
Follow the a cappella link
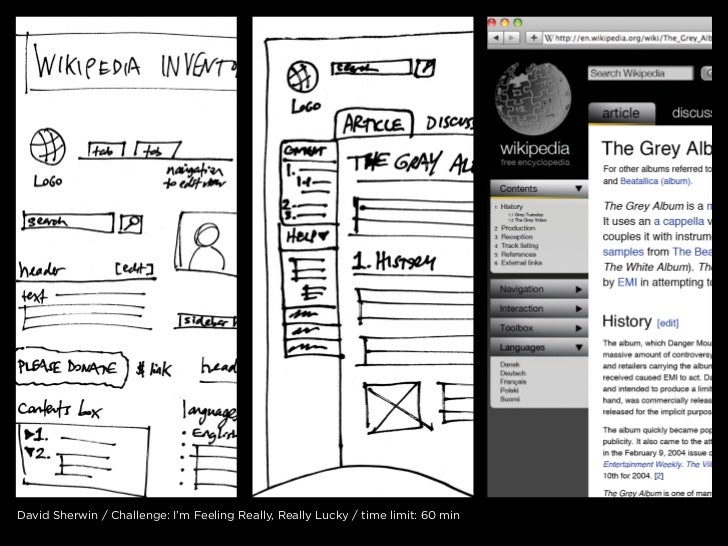pyautogui.click(x=679, y=221)
